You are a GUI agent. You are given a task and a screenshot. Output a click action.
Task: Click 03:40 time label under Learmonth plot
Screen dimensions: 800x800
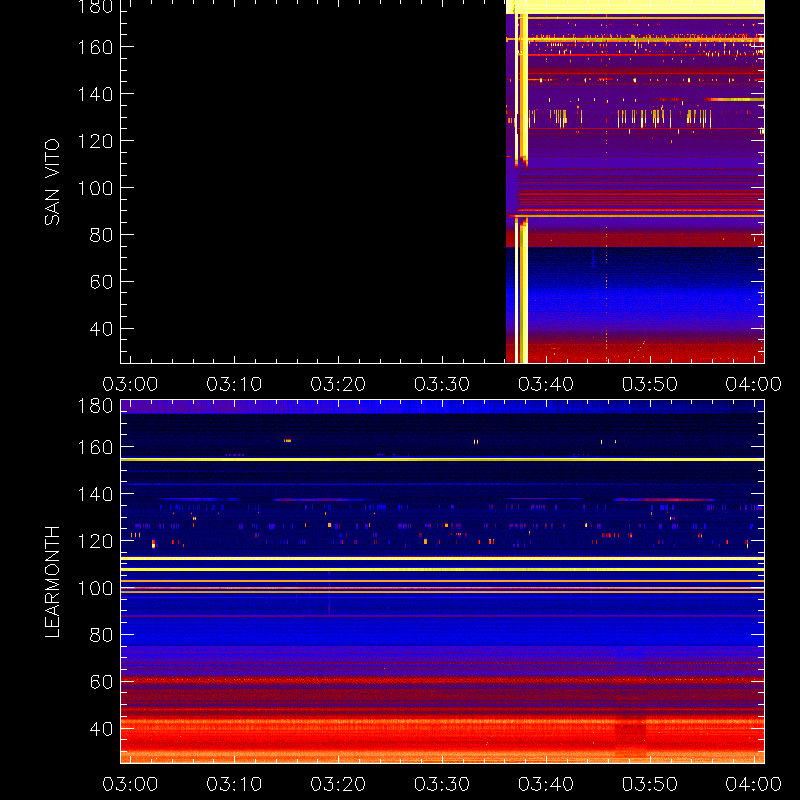pyautogui.click(x=546, y=784)
